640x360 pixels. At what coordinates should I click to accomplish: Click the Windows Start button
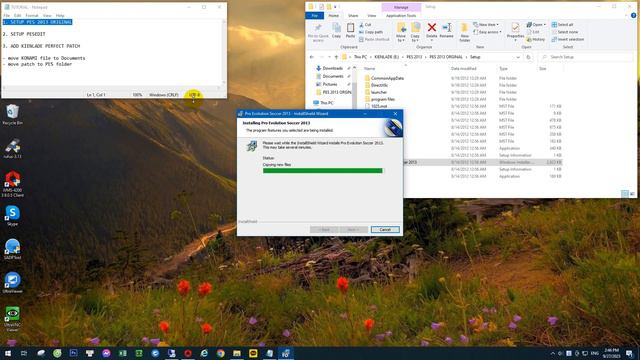pos(8,353)
